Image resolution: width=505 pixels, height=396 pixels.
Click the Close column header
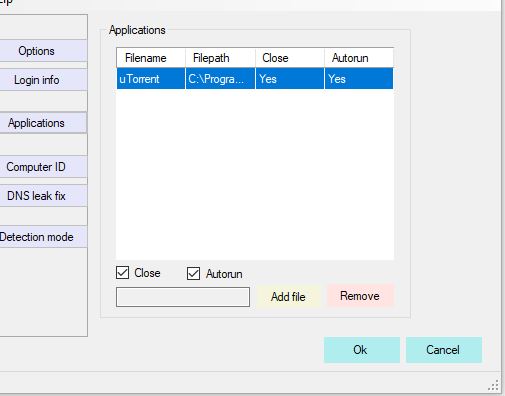290,58
